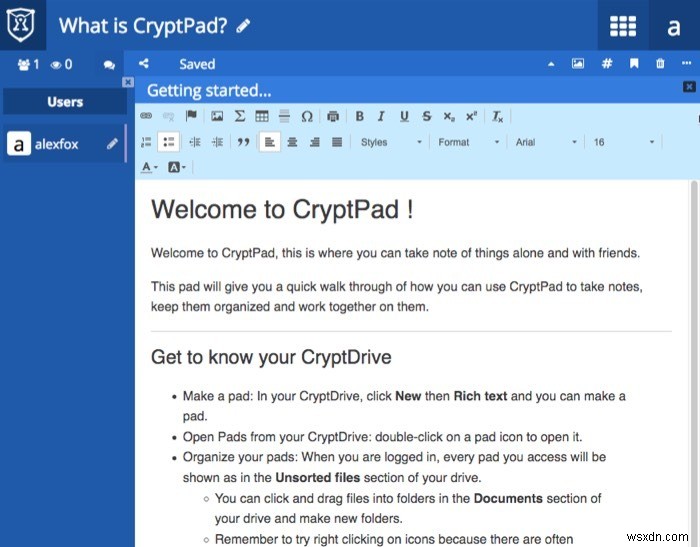Click the Getting started banner title
This screenshot has width=700, height=547.
coord(209,91)
